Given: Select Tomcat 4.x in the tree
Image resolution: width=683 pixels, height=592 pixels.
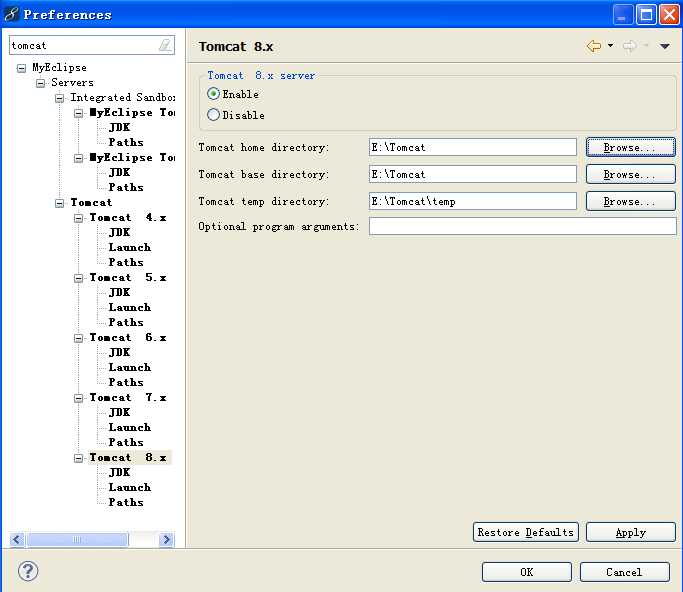Looking at the screenshot, I should 128,217.
